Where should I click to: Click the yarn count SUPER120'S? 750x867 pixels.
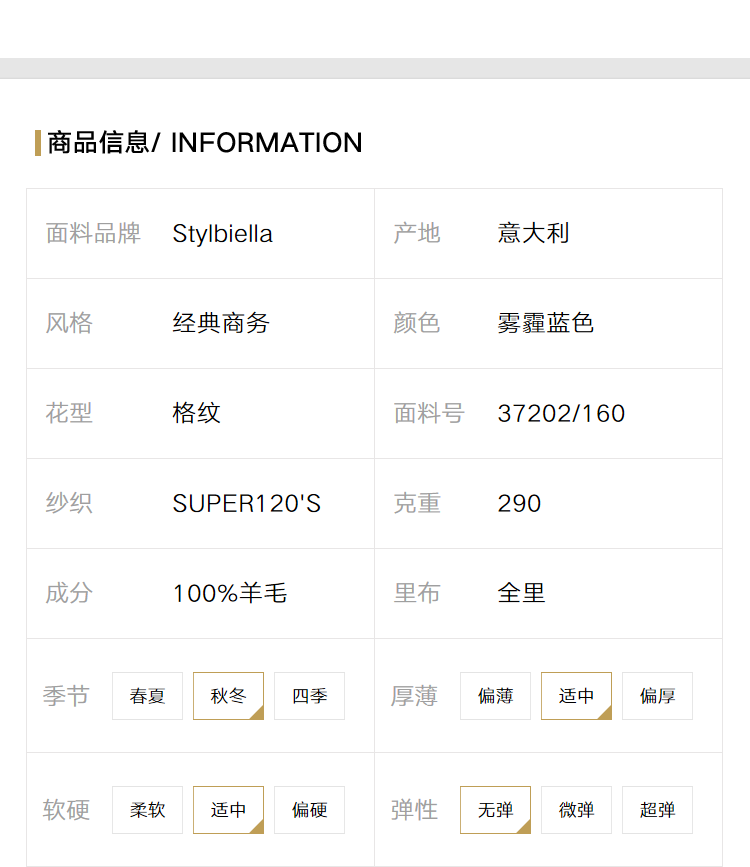tap(247, 503)
